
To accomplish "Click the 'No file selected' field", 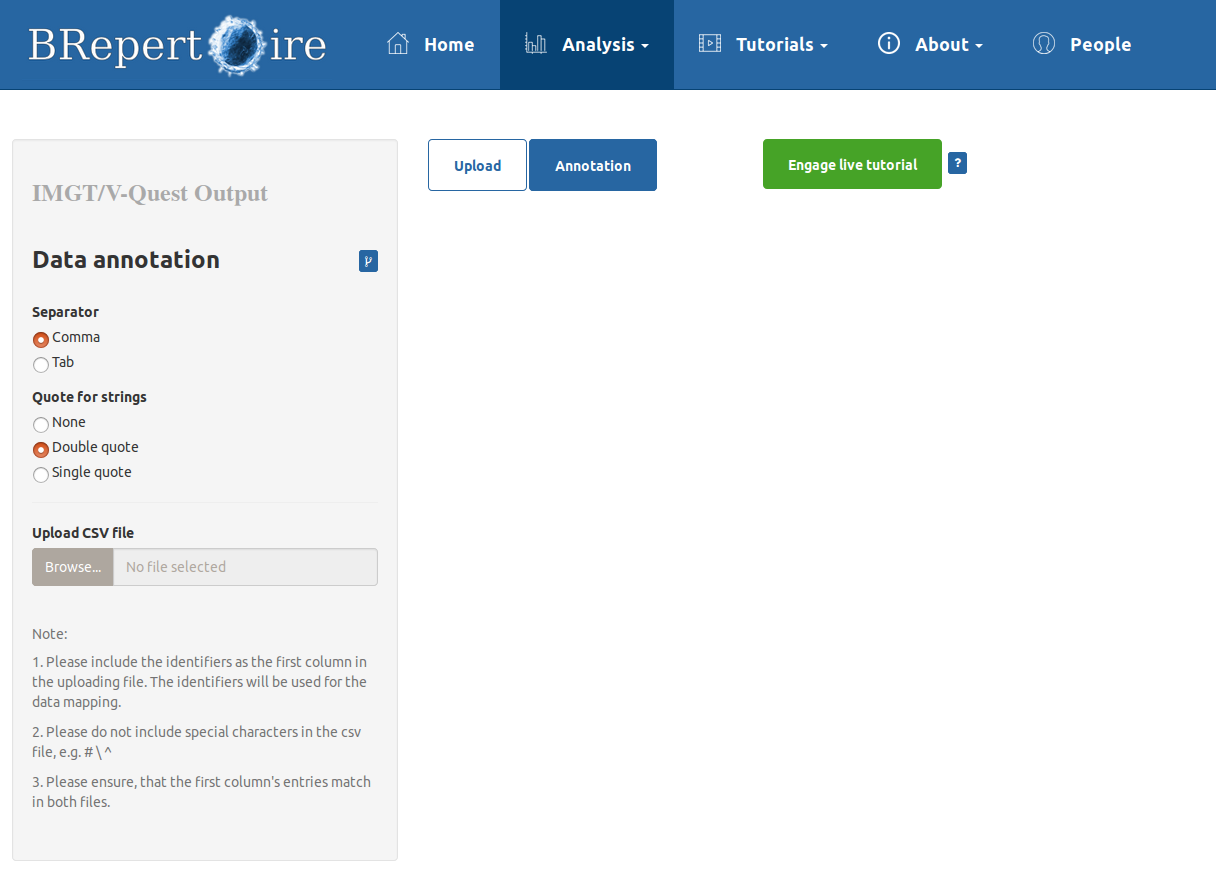I will pyautogui.click(x=245, y=567).
